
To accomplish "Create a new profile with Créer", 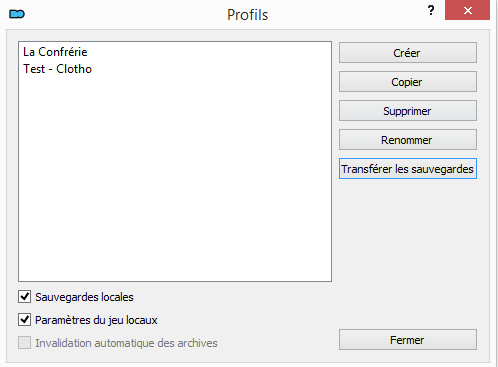I will click(x=408, y=53).
